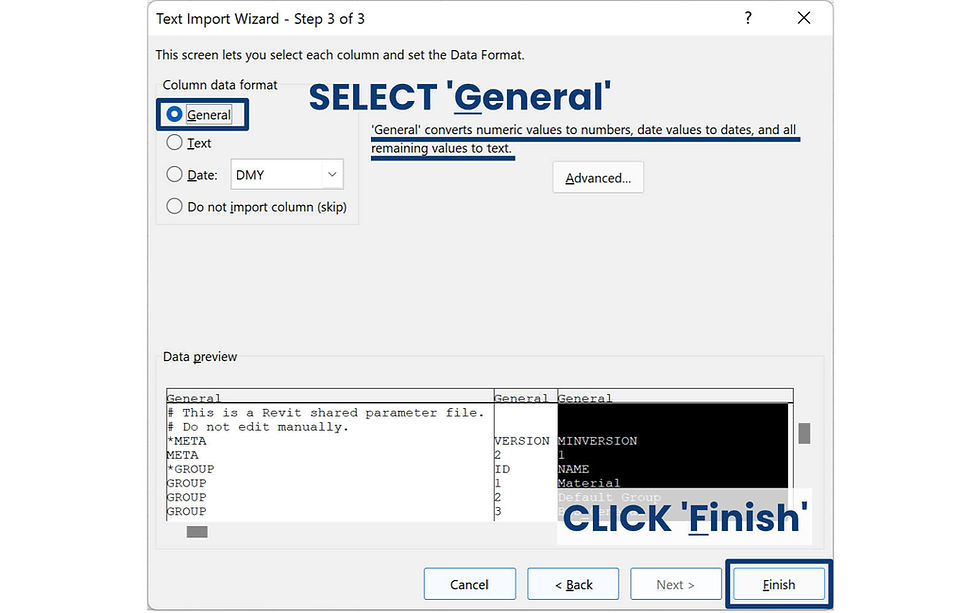Go back with the Back button
The width and height of the screenshot is (980, 613).
[573, 584]
